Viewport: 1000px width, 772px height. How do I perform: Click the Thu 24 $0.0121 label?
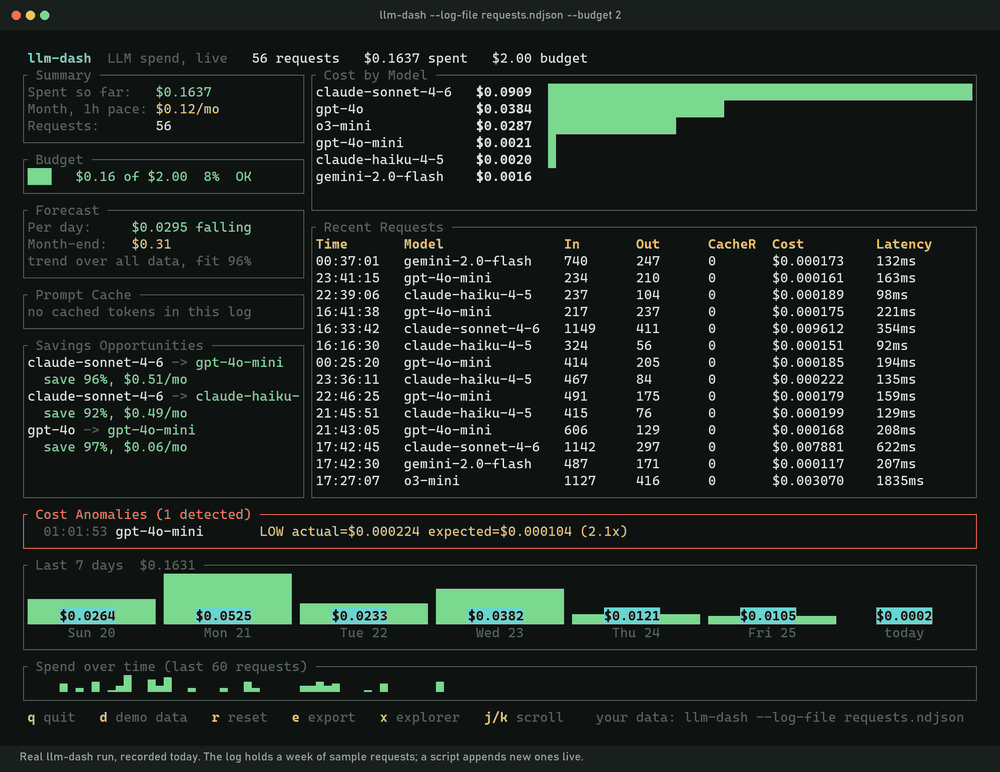(x=631, y=616)
